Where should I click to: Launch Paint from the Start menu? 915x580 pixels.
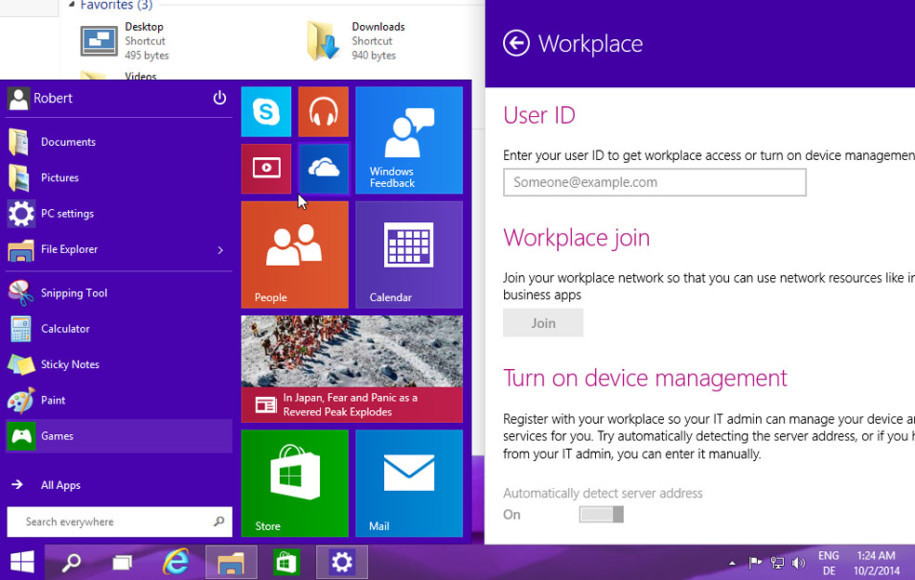pos(119,400)
